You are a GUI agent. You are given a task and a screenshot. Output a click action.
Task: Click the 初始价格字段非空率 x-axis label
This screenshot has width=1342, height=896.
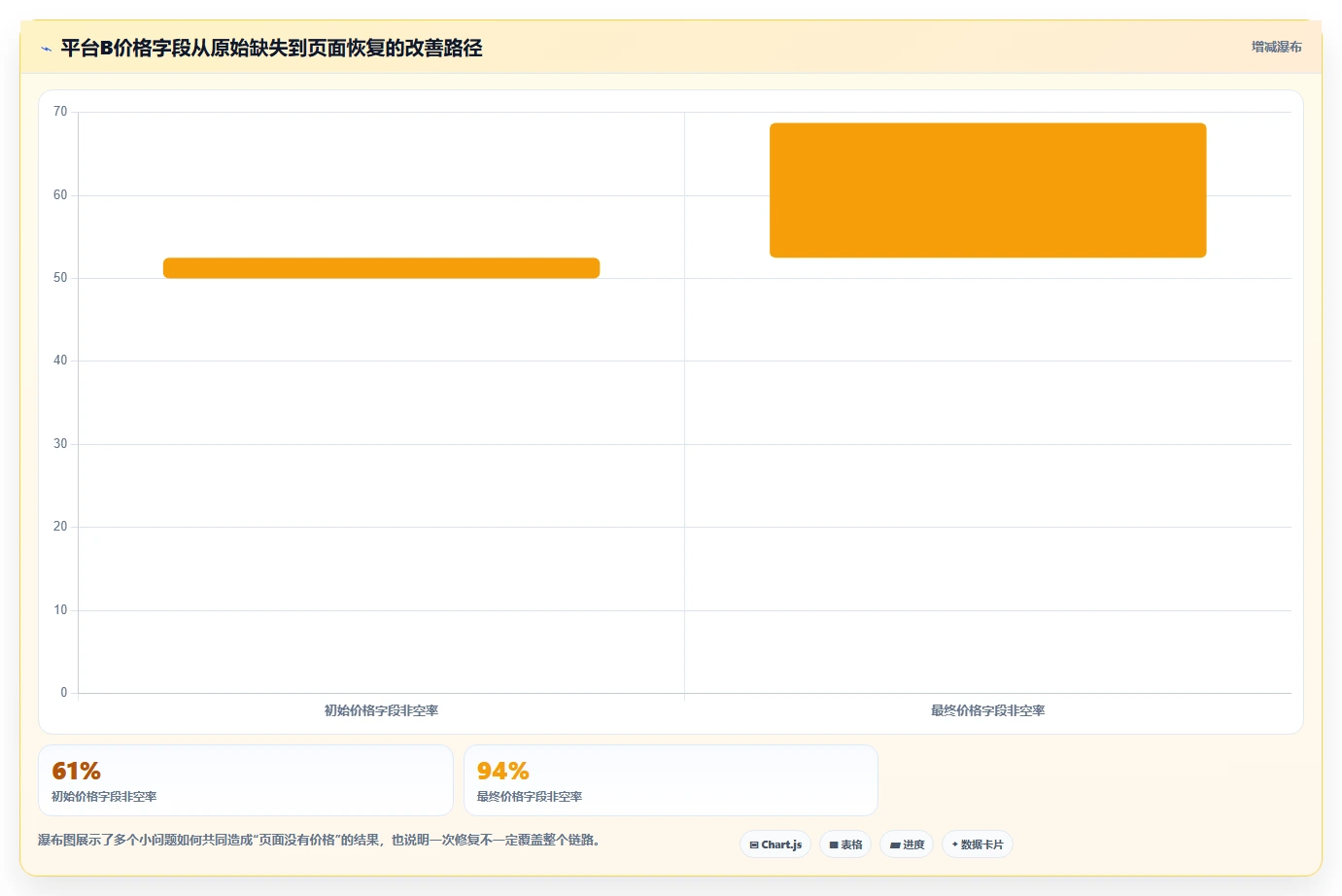pyautogui.click(x=381, y=710)
